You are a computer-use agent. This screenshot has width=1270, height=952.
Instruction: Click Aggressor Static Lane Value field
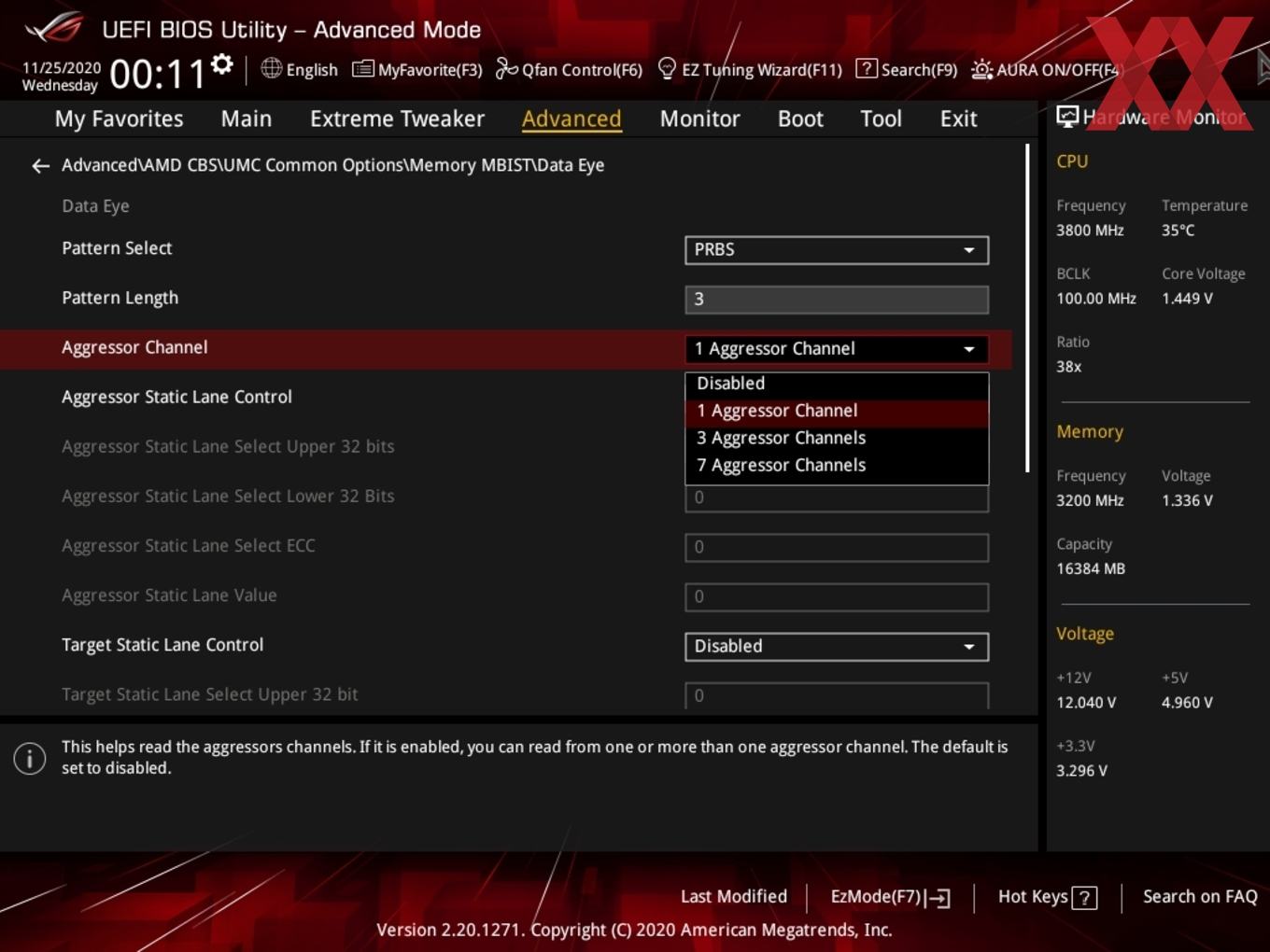point(837,597)
